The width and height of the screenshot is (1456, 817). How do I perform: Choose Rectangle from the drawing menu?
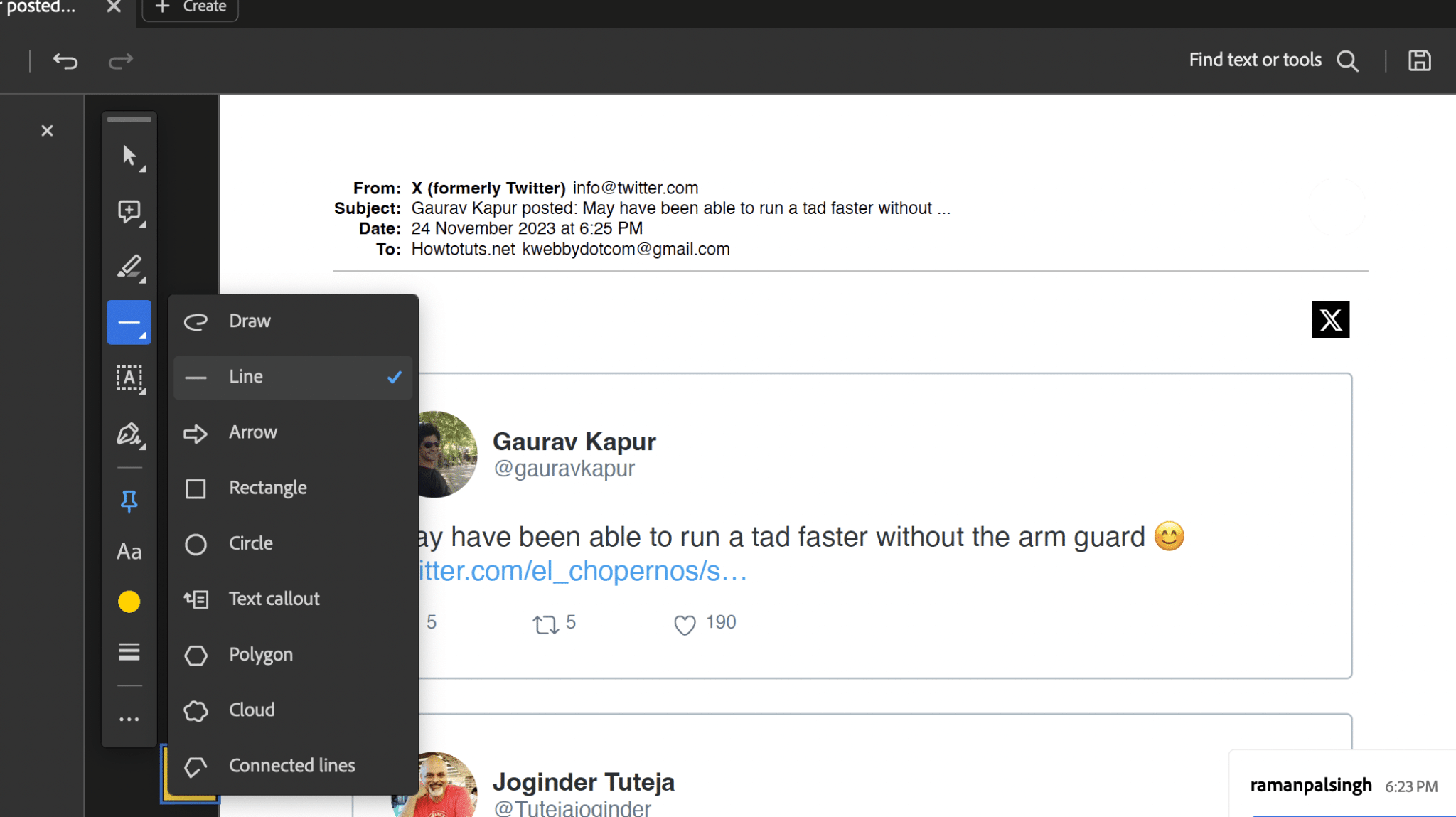tap(267, 488)
